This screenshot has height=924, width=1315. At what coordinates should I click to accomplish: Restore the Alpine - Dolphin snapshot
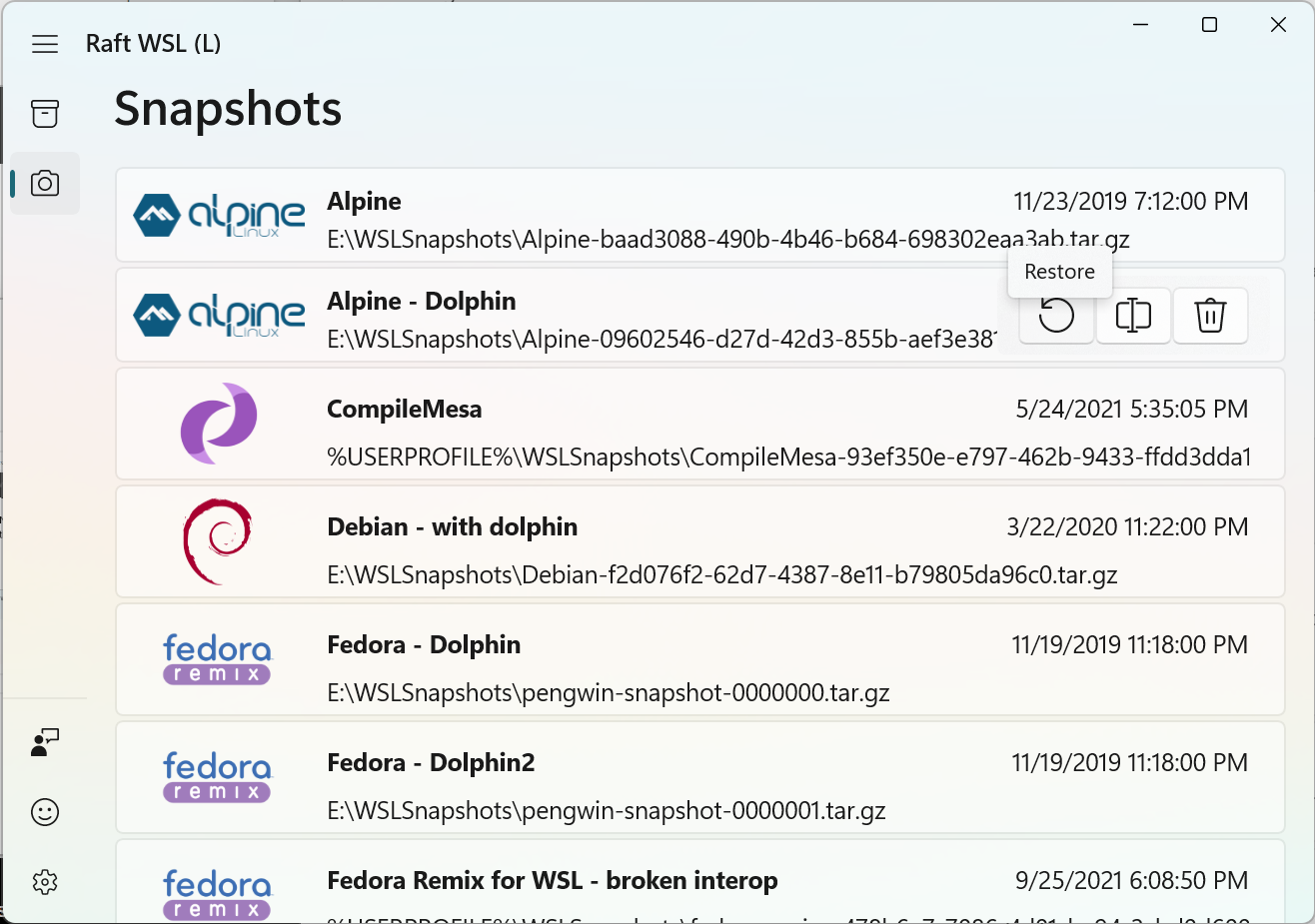click(1056, 316)
